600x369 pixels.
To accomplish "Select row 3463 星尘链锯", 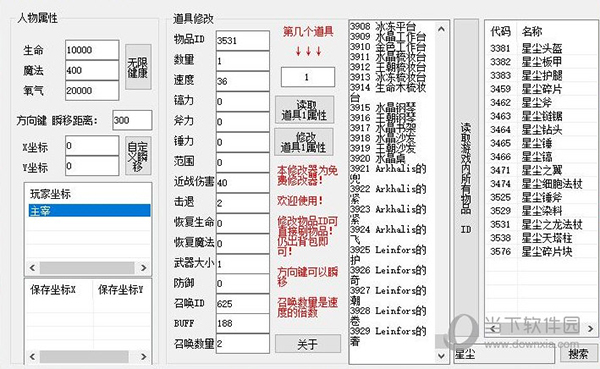I will pos(541,116).
